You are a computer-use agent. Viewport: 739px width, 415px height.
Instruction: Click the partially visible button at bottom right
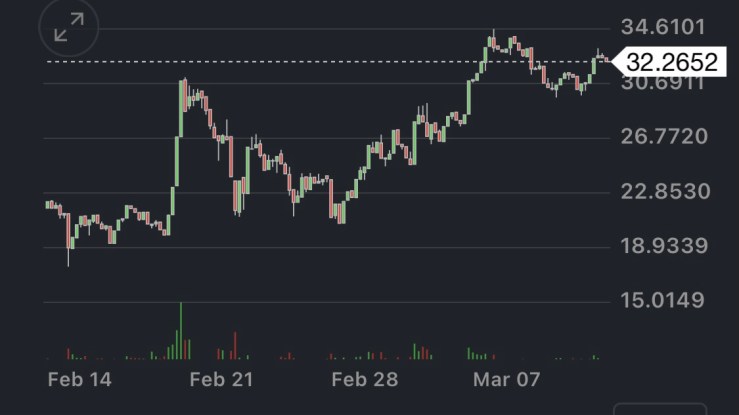click(660, 408)
